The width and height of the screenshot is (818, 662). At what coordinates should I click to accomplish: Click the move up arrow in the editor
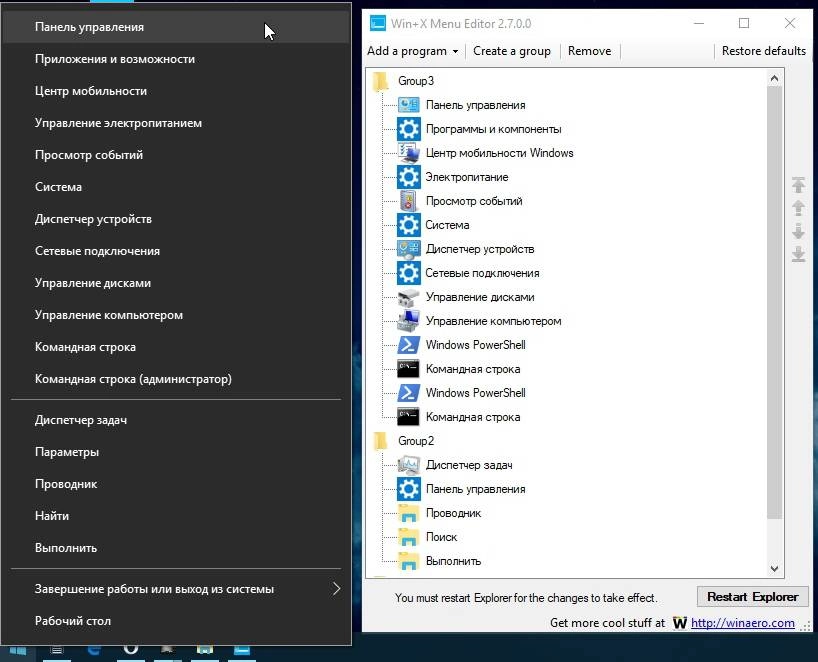pyautogui.click(x=798, y=208)
